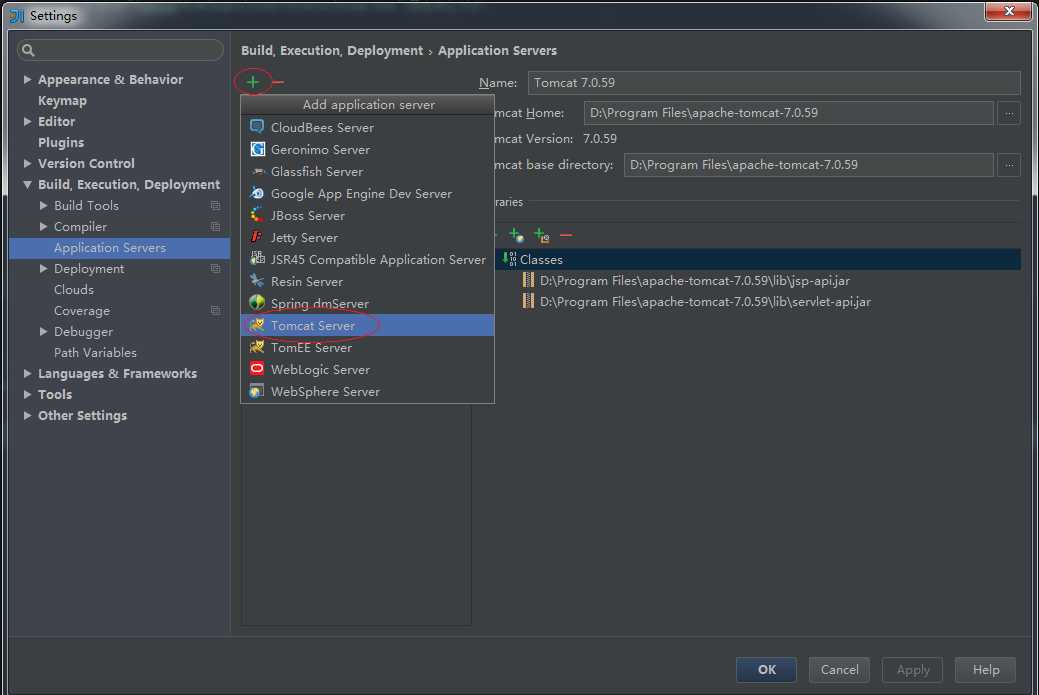Click the CloudBees Server icon

pos(257,127)
